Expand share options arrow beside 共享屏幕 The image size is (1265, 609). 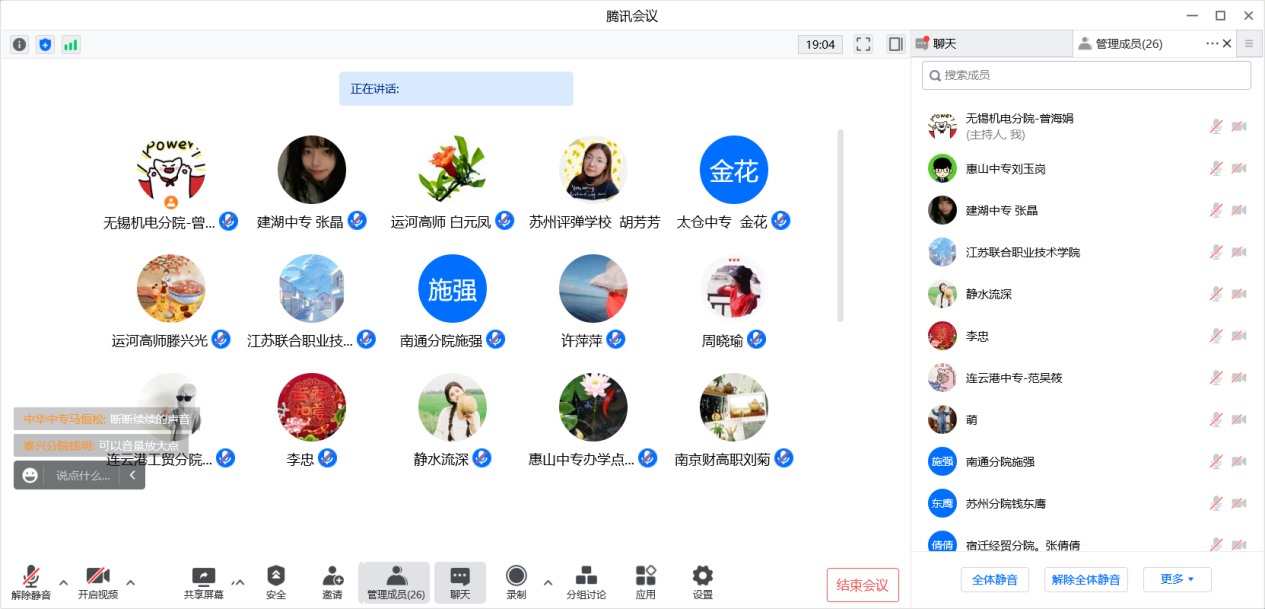point(238,582)
